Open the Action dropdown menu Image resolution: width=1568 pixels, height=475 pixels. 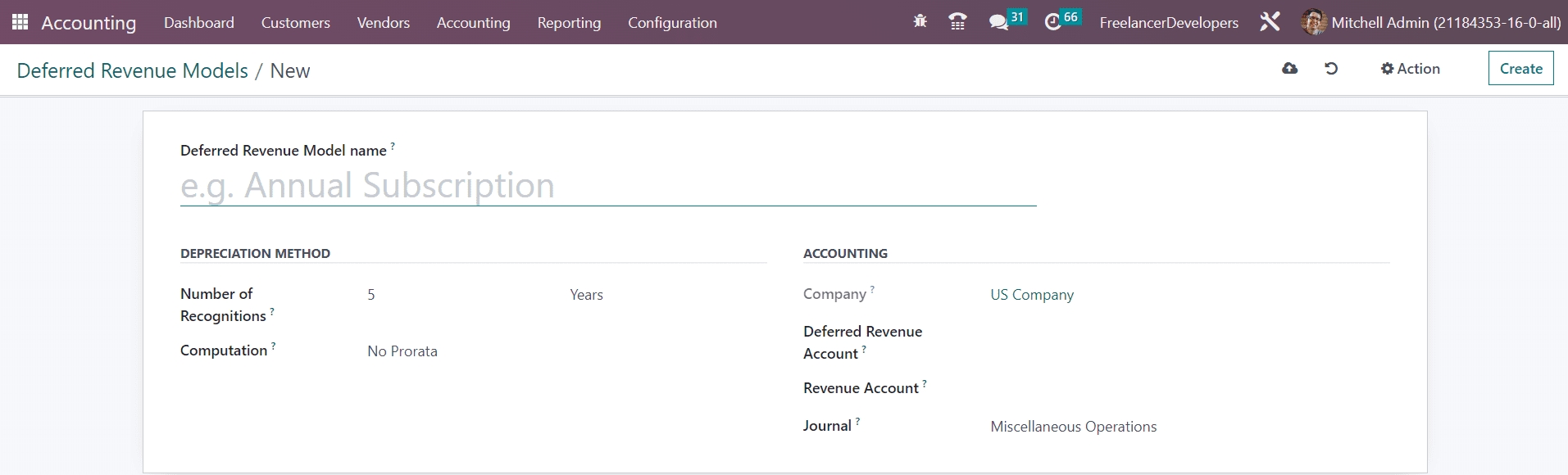[x=1410, y=69]
